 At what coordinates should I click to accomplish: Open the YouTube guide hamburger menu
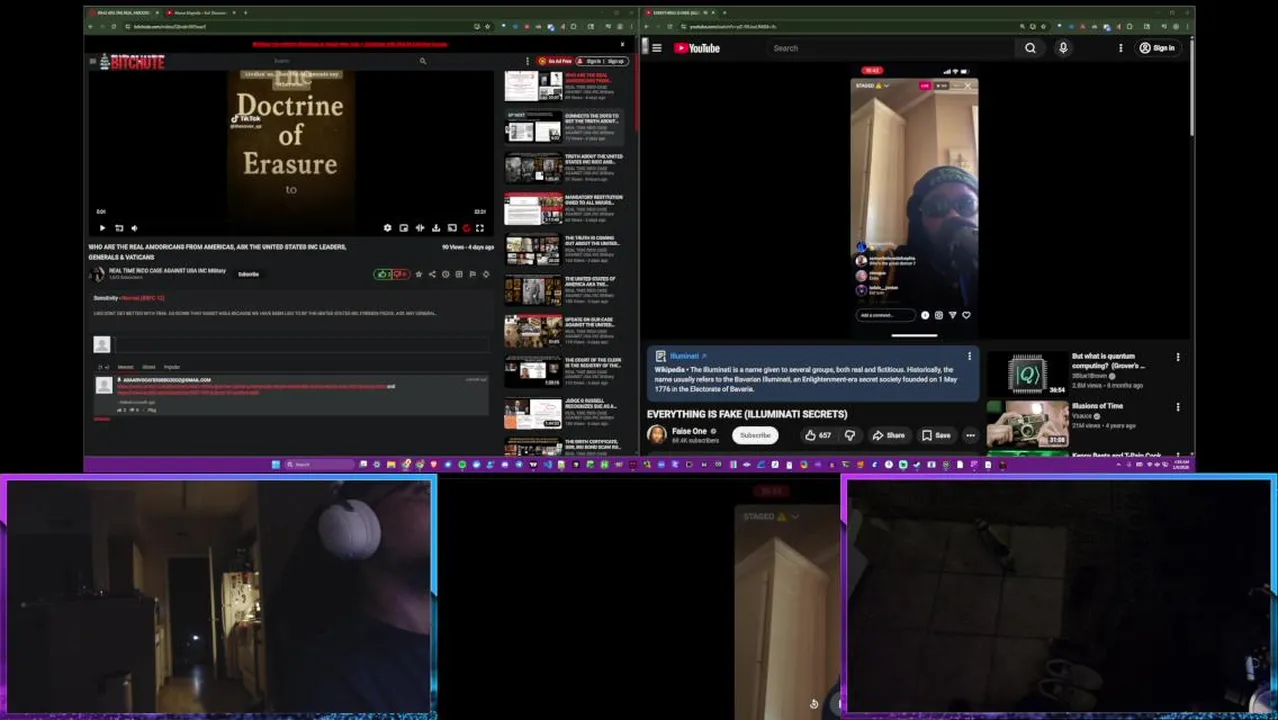tap(657, 48)
